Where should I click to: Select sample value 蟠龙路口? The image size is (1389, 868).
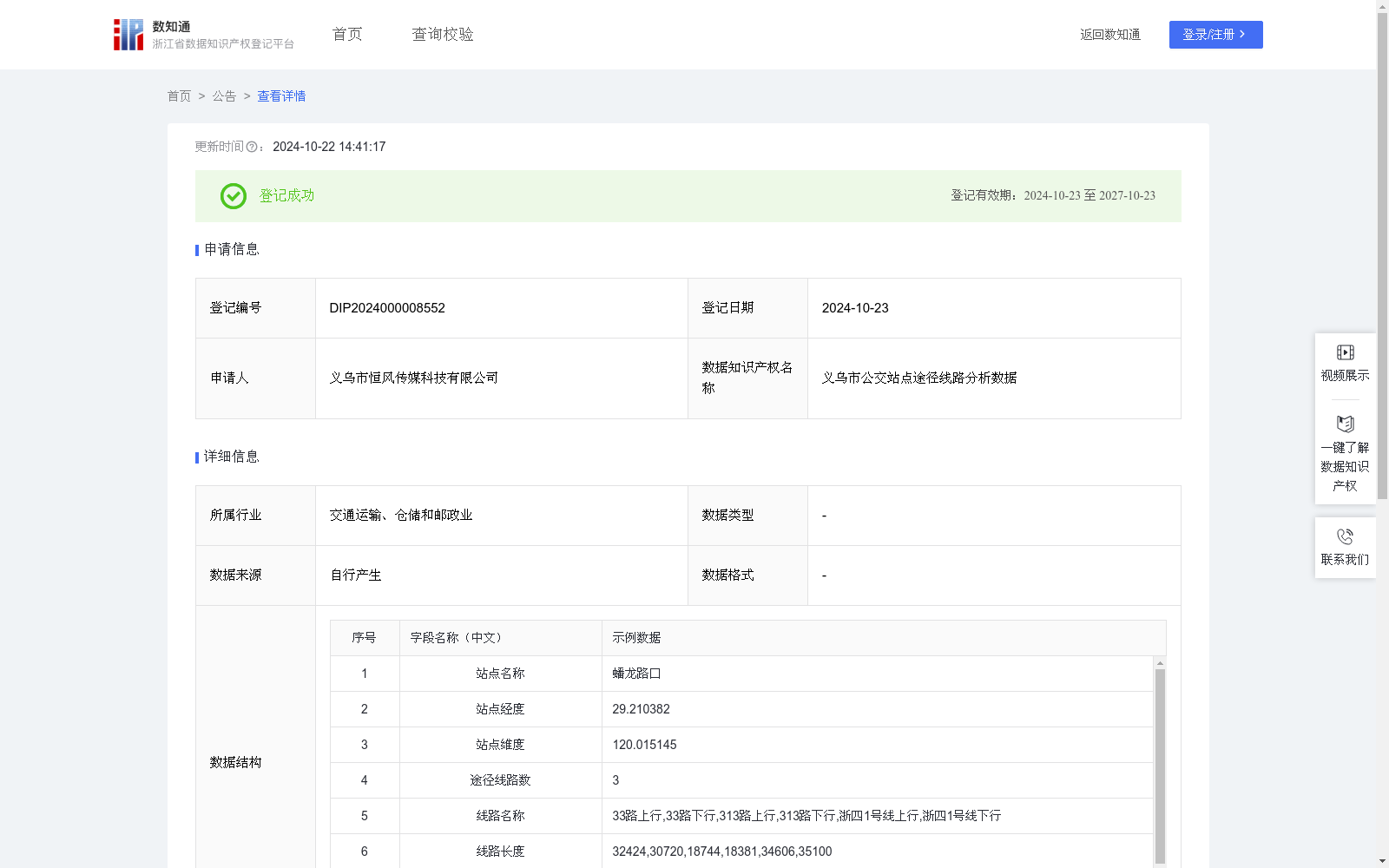click(636, 674)
